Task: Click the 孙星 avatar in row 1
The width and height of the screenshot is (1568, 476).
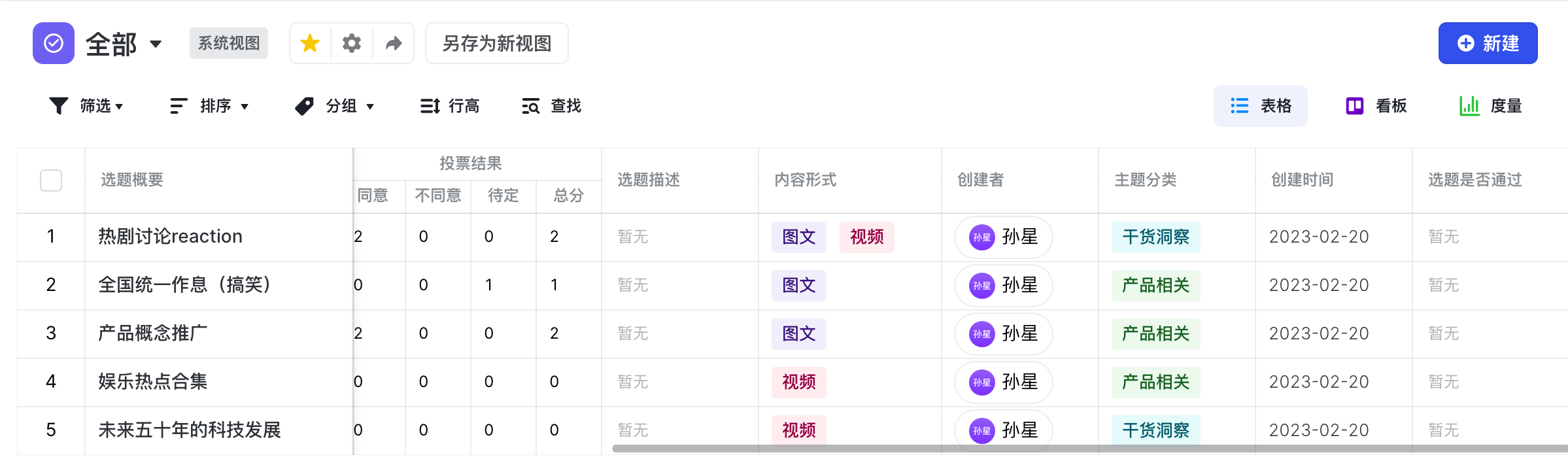Action: coord(981,237)
